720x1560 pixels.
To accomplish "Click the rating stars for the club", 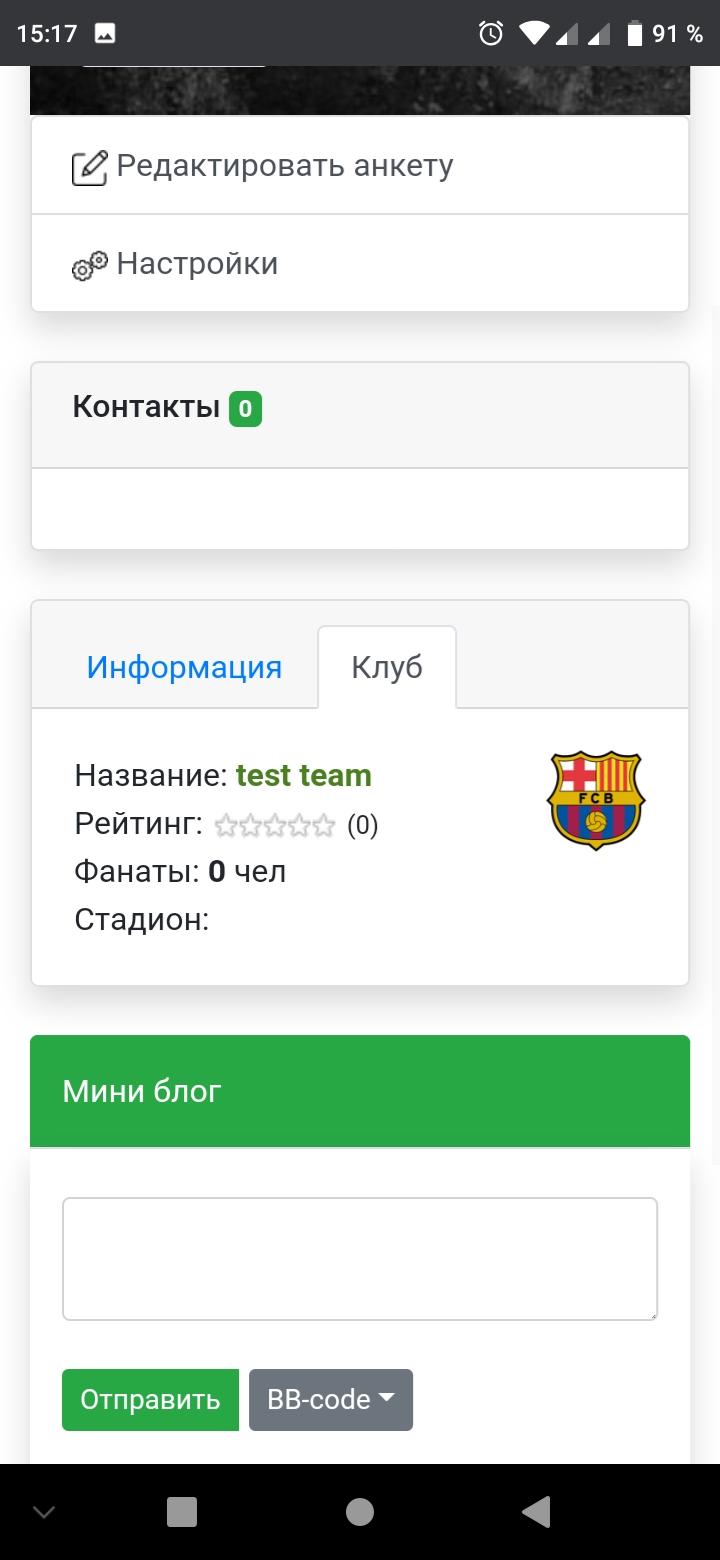I will pyautogui.click(x=275, y=825).
